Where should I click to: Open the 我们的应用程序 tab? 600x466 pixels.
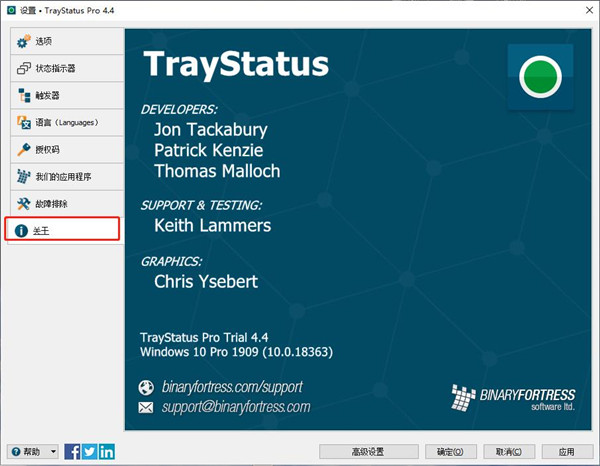point(67,177)
